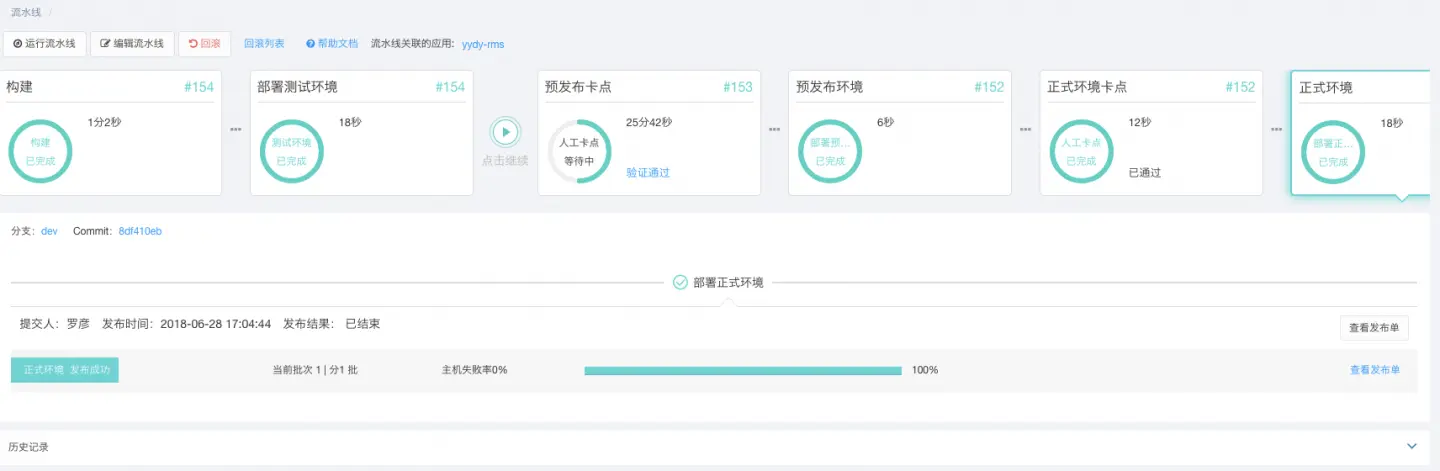Click the 主机失败率0% text

tap(474, 370)
